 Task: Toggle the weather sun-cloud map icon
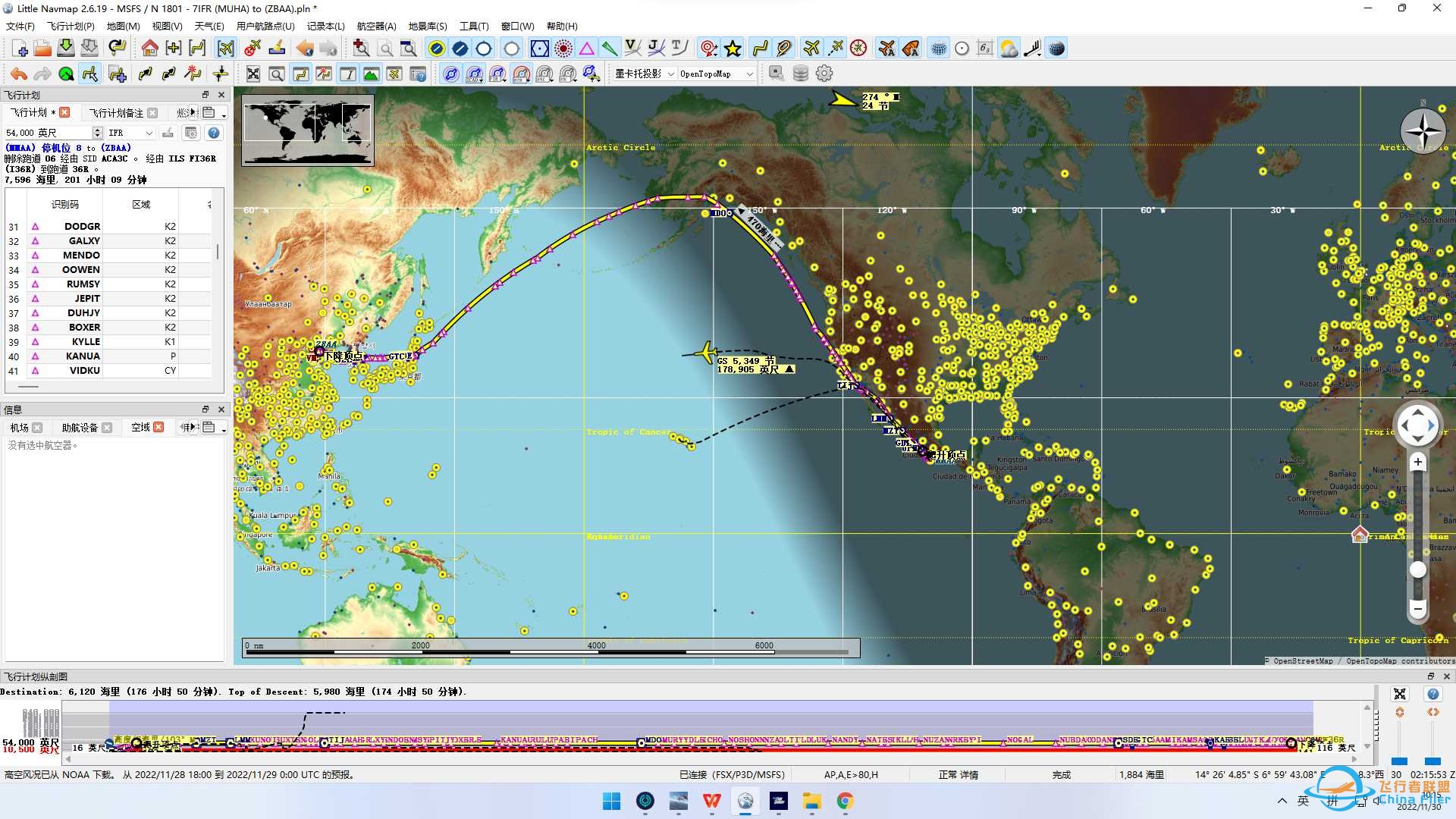[1009, 49]
